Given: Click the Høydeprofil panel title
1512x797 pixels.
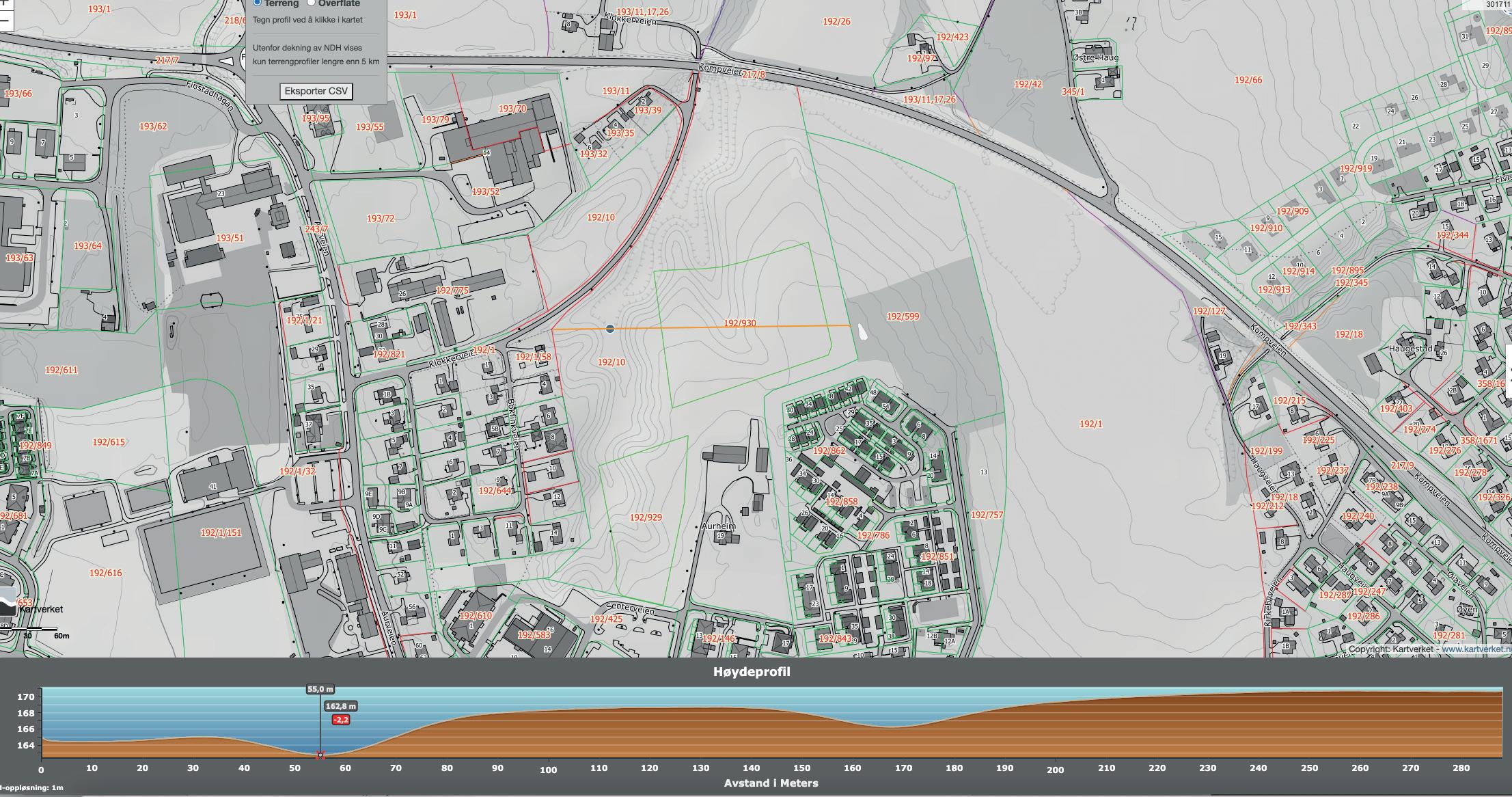Looking at the screenshot, I should coord(752,672).
